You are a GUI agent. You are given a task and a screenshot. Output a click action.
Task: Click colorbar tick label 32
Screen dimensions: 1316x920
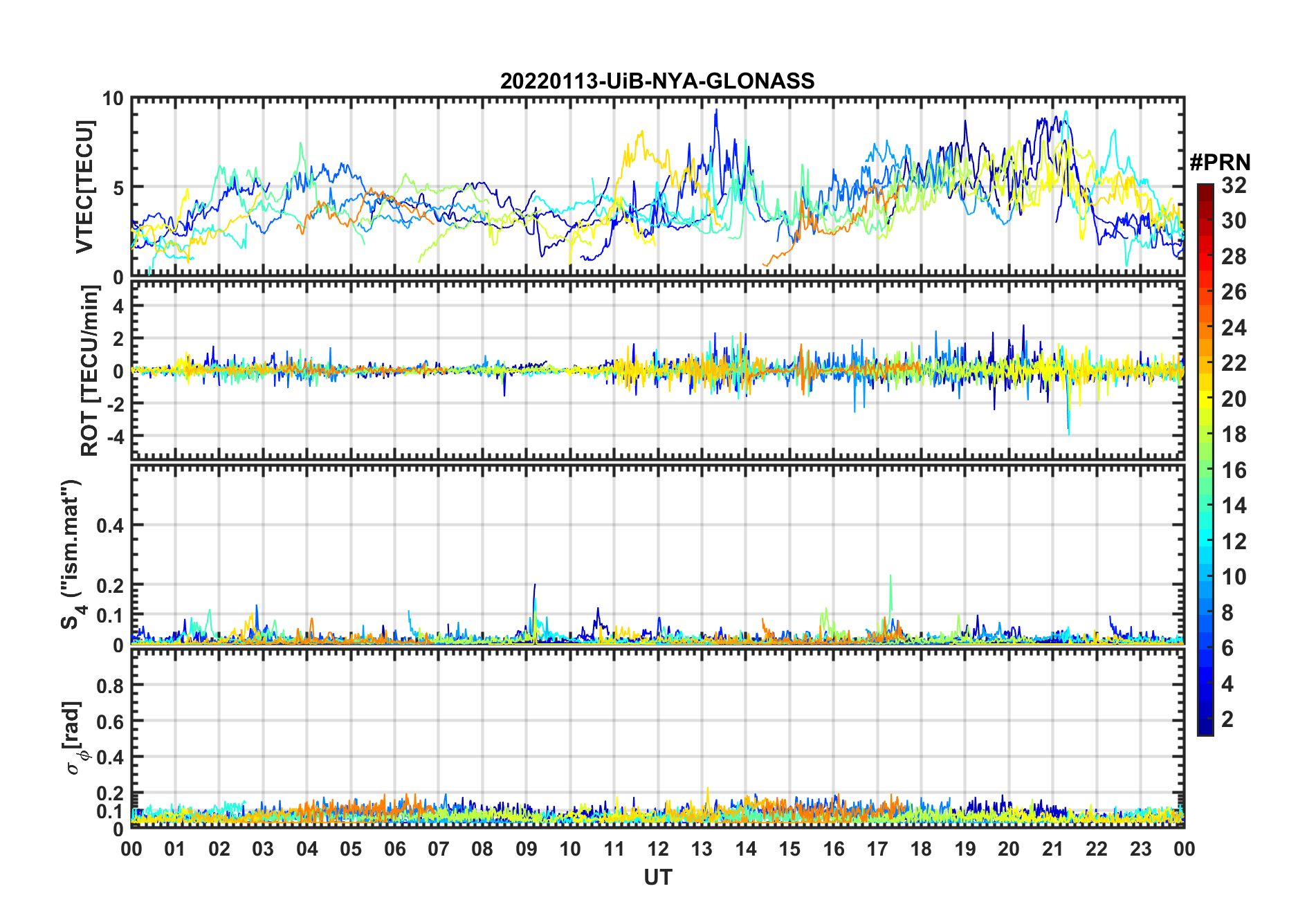1234,185
